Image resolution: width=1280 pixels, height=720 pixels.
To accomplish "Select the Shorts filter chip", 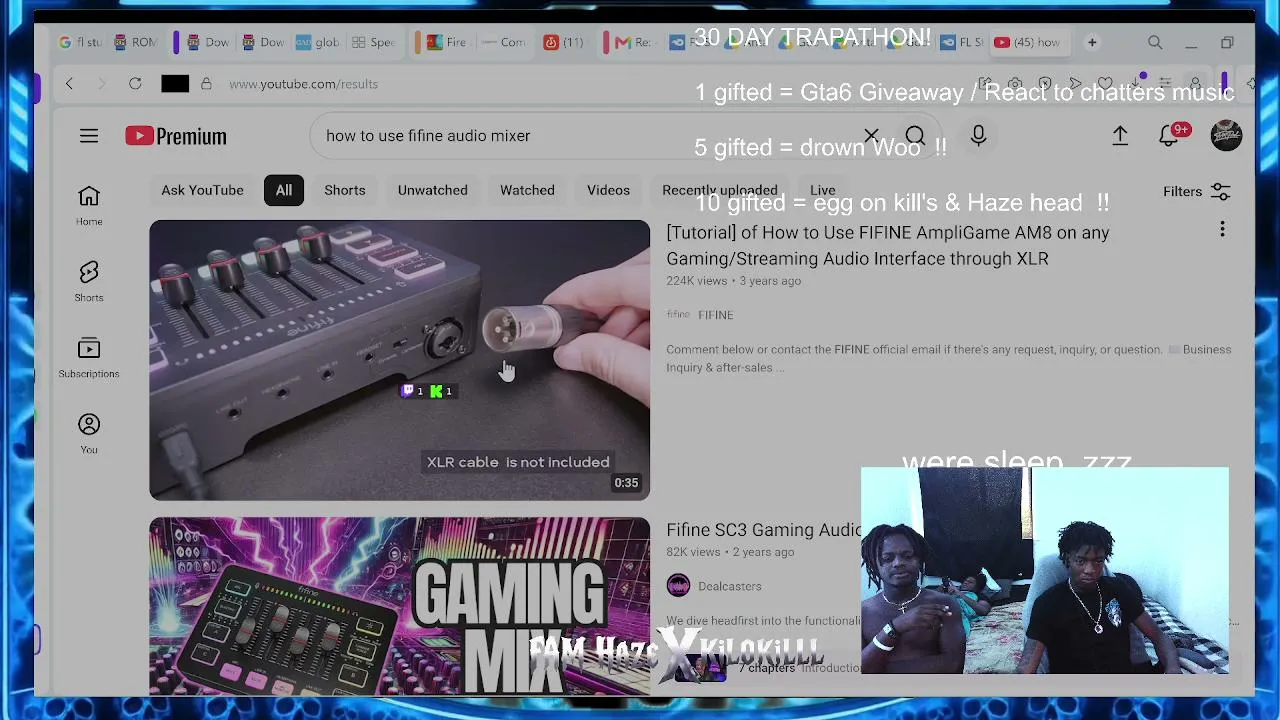I will (345, 190).
